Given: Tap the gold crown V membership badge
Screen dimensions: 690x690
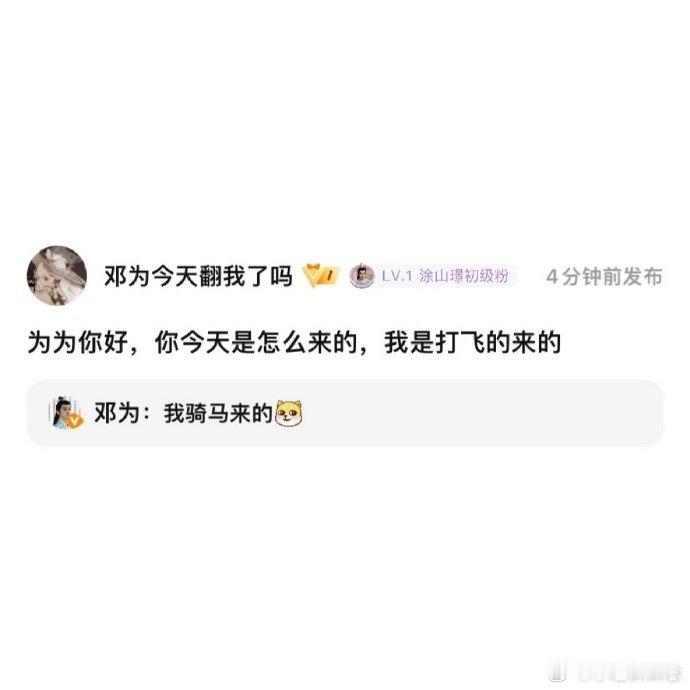Looking at the screenshot, I should [x=321, y=276].
